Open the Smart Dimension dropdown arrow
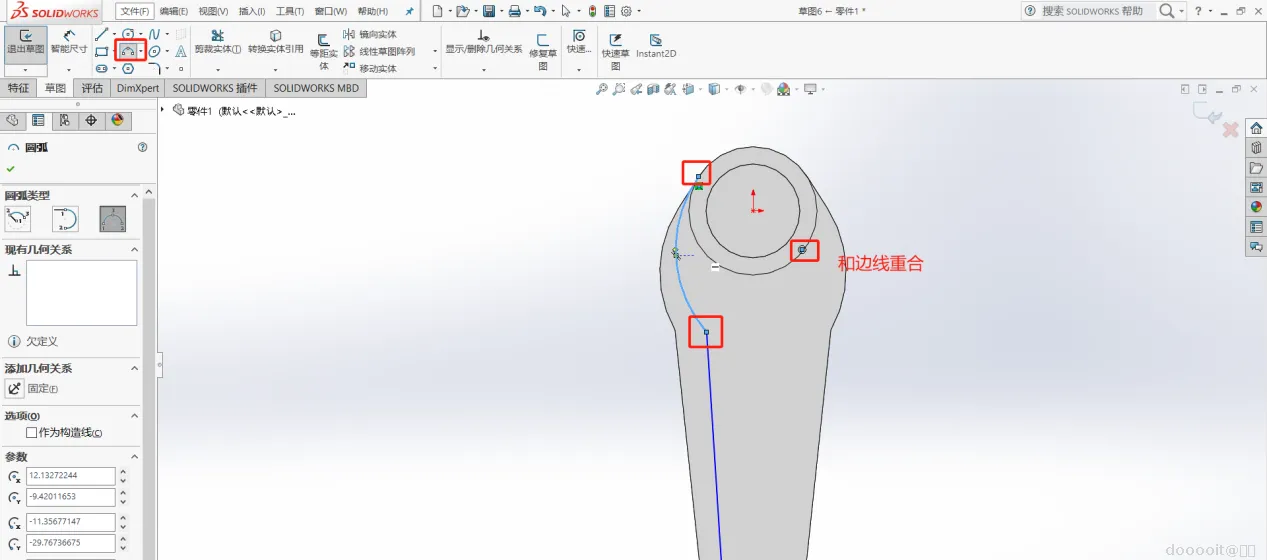This screenshot has height=560, width=1267. click(x=69, y=70)
